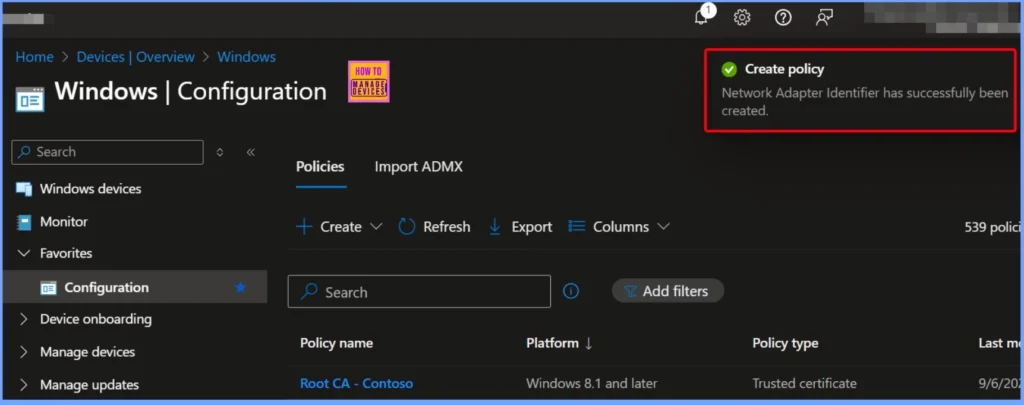Open the feedback person icon

(x=824, y=18)
